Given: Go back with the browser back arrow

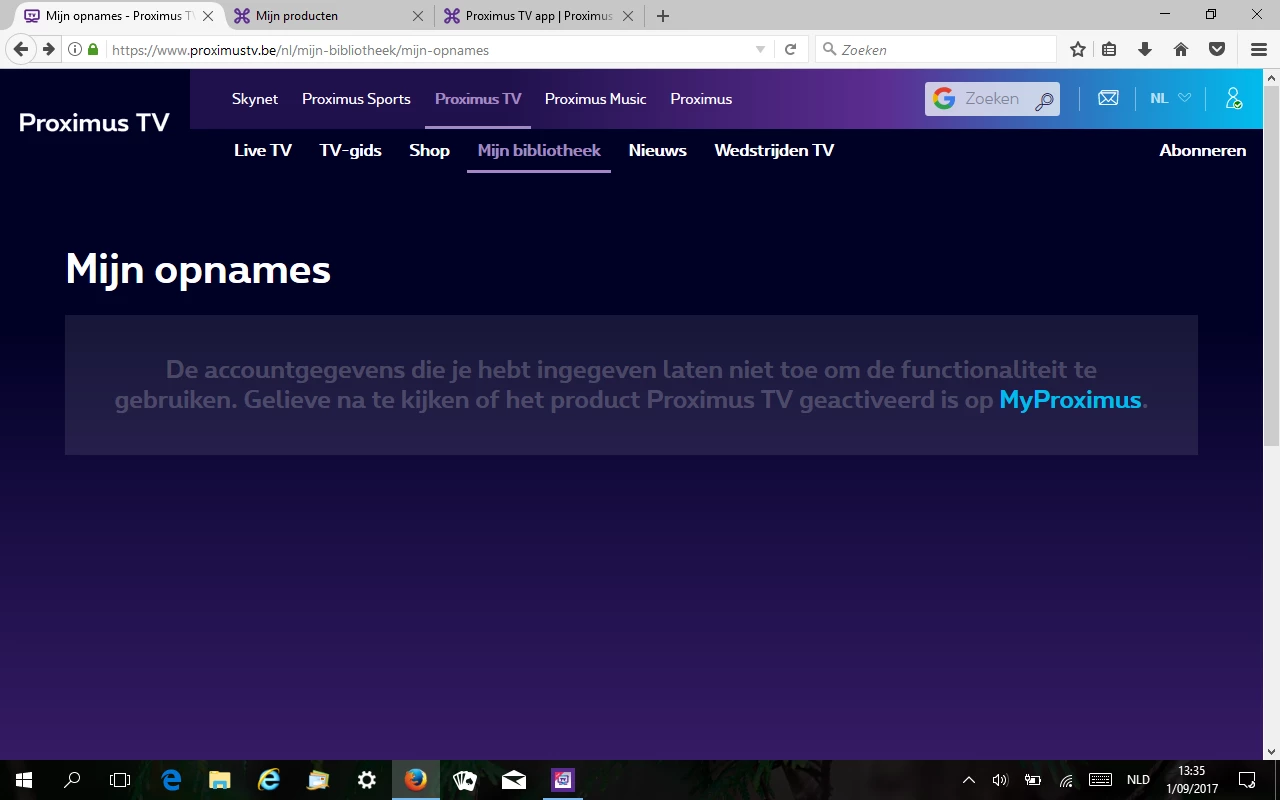Looking at the screenshot, I should [x=21, y=49].
